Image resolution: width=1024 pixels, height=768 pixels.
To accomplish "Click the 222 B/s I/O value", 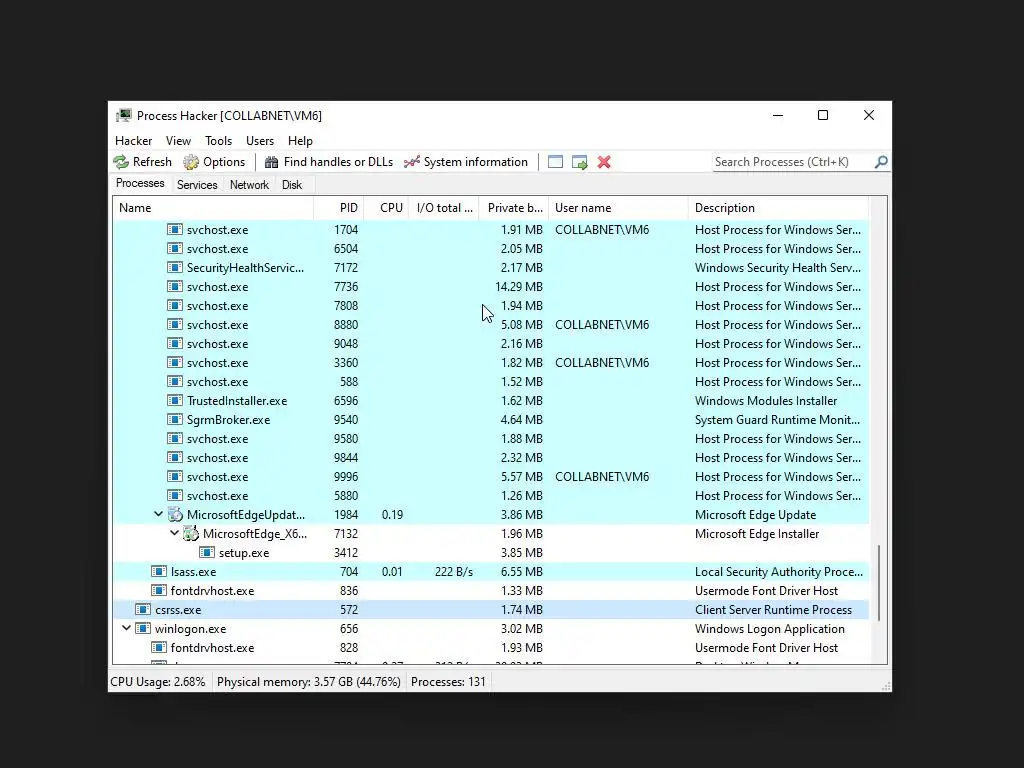I will coord(454,571).
